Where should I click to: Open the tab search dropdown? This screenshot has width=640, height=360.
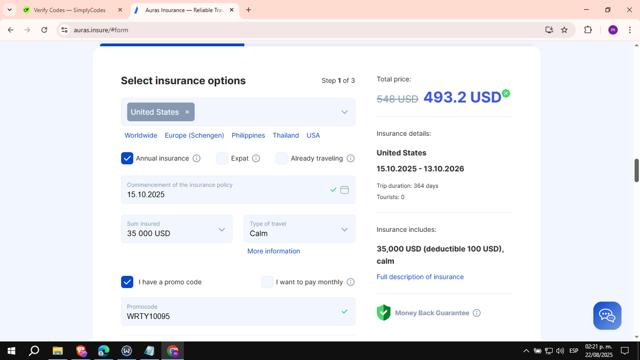(x=10, y=10)
